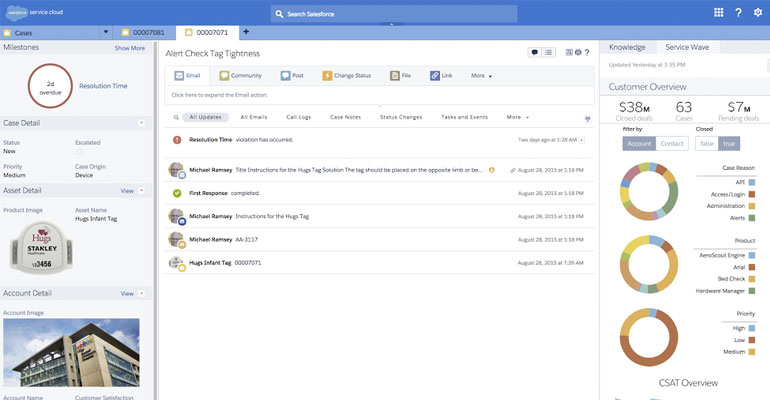The image size is (770, 400).
Task: Open the Cases navigation dropdown arrow
Action: [x=106, y=32]
